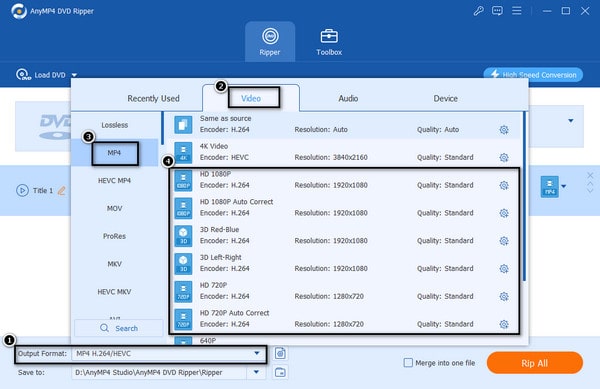Image resolution: width=600 pixels, height=389 pixels.
Task: Open settings gear for HD 720P preset
Action: coord(504,296)
